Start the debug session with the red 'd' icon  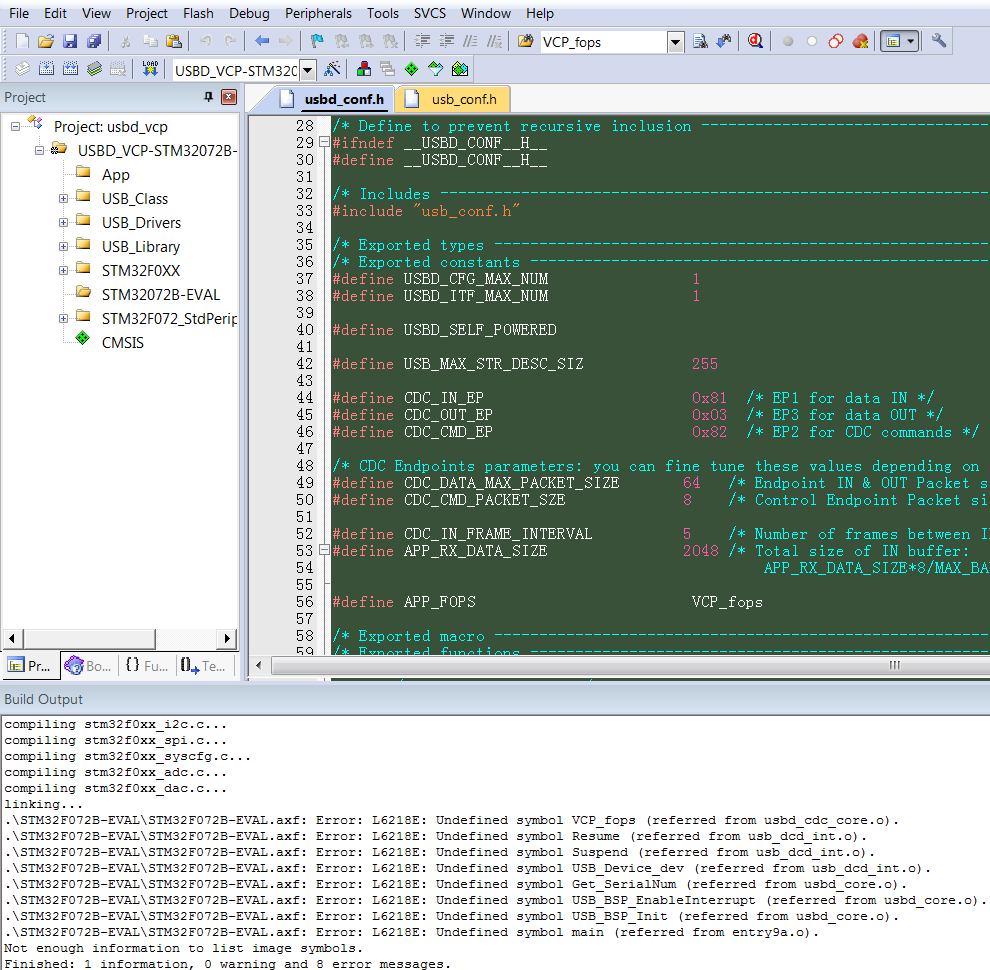pyautogui.click(x=755, y=42)
